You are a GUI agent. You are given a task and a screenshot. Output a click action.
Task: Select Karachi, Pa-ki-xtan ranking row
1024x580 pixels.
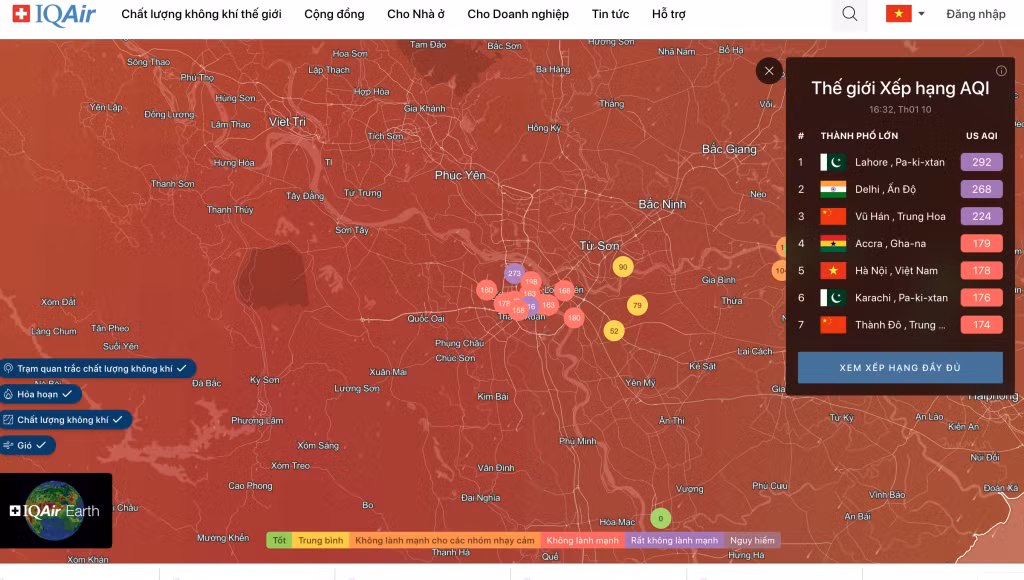pyautogui.click(x=900, y=298)
